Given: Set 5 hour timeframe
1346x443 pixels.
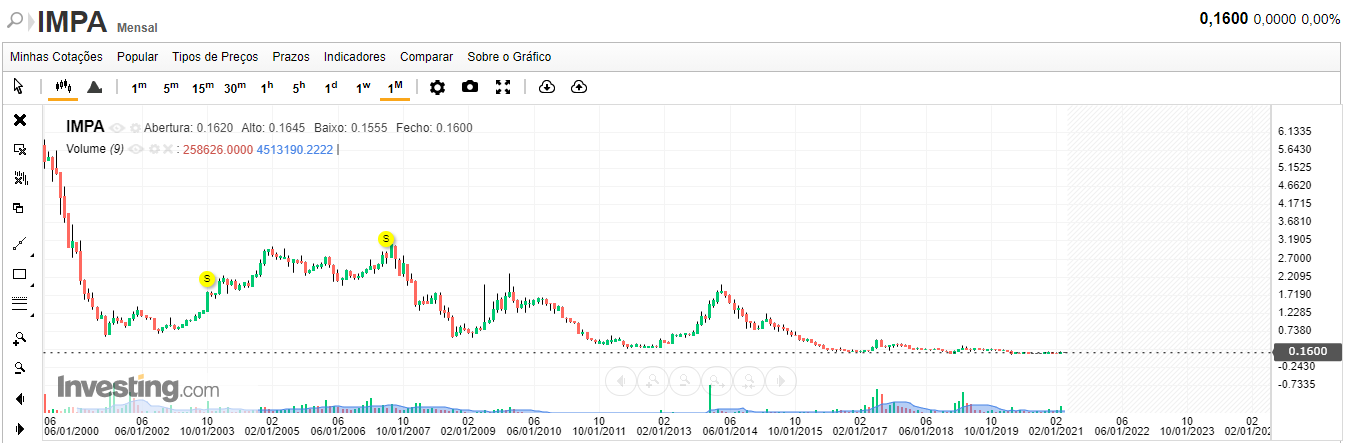Looking at the screenshot, I should (299, 87).
